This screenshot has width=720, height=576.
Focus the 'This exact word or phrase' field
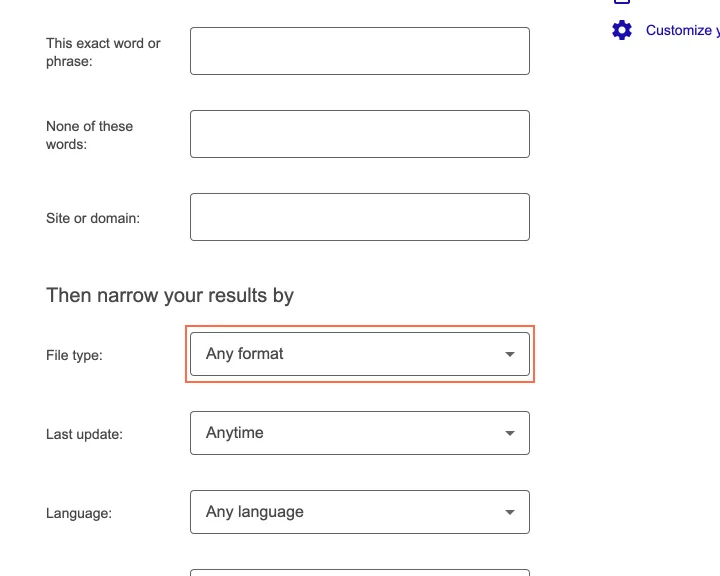coord(360,51)
